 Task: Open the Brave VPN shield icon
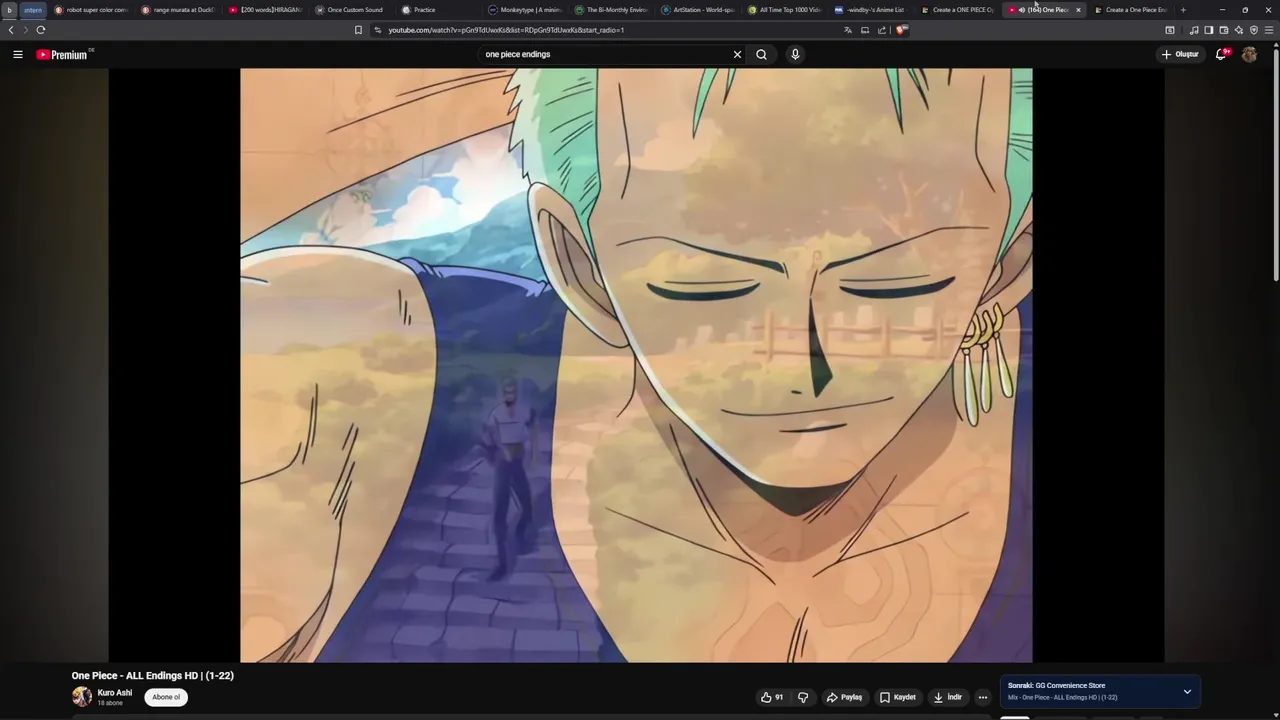(x=1254, y=30)
